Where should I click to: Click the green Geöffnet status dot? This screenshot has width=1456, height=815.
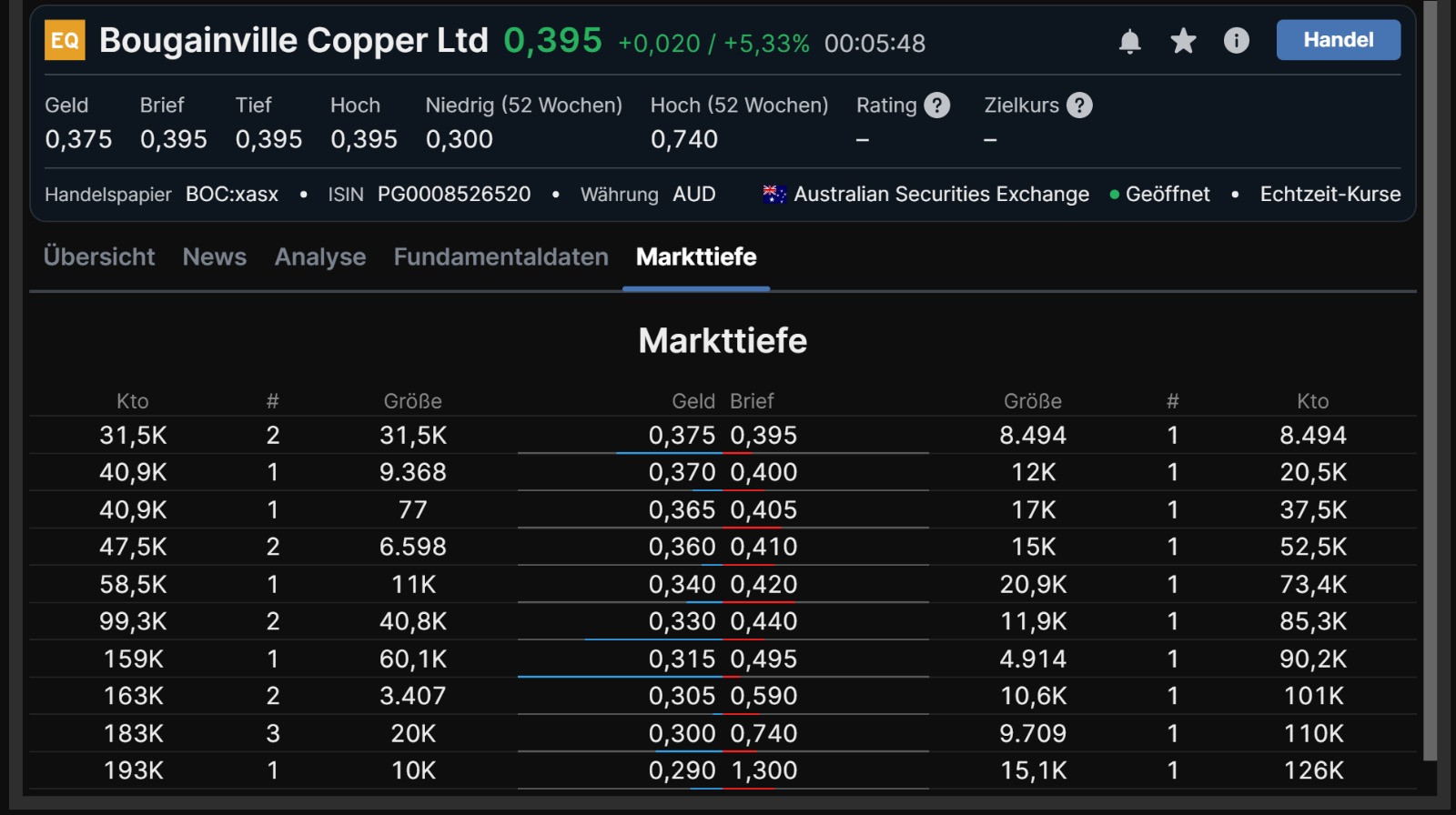pos(1114,195)
